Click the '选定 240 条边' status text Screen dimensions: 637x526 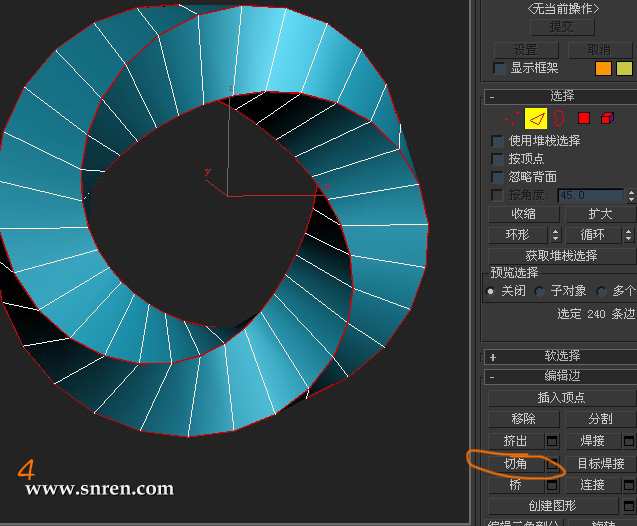point(596,314)
